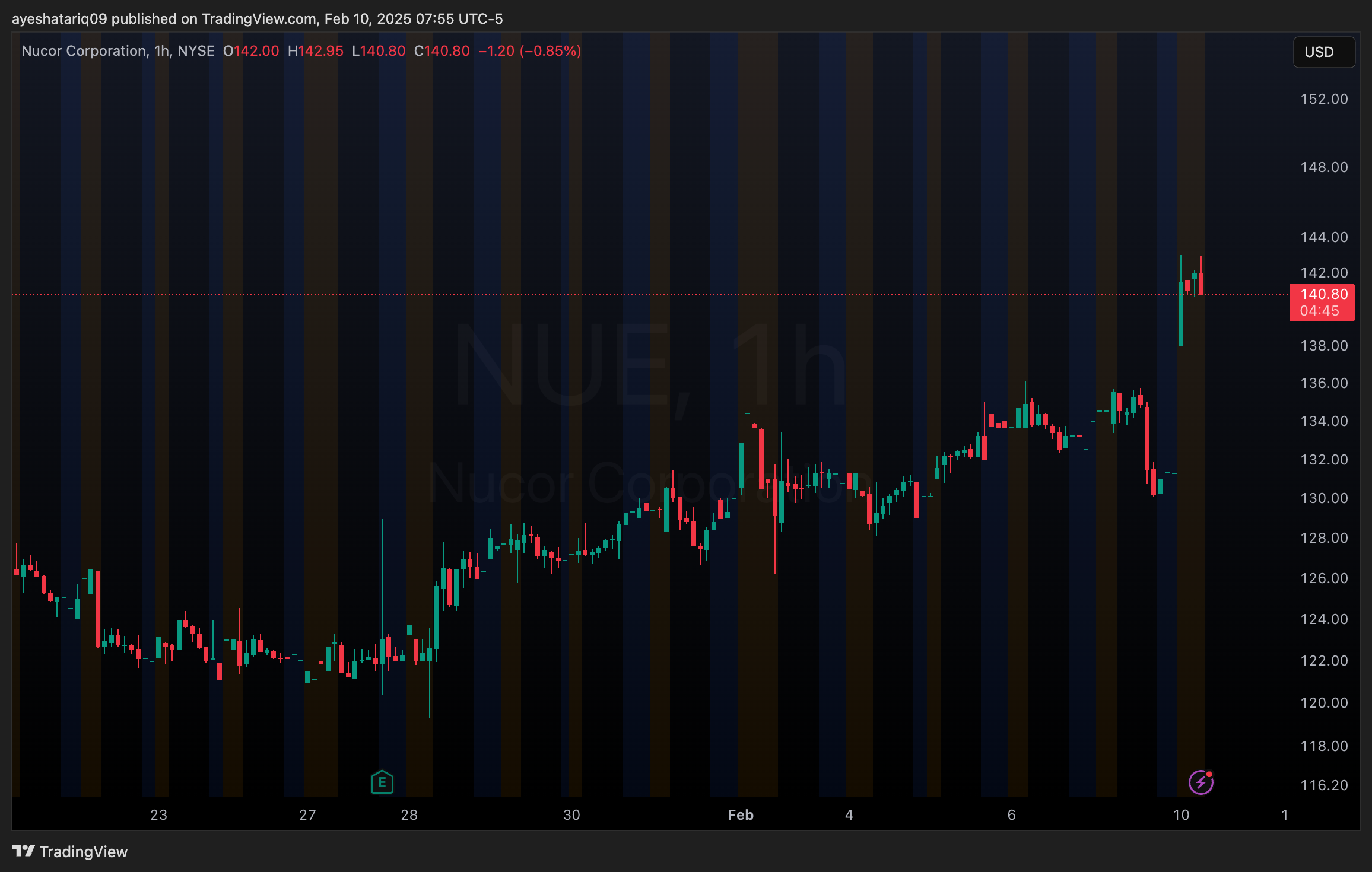Viewport: 1372px width, 872px height.
Task: Click the earnings E marker icon
Action: [x=382, y=782]
